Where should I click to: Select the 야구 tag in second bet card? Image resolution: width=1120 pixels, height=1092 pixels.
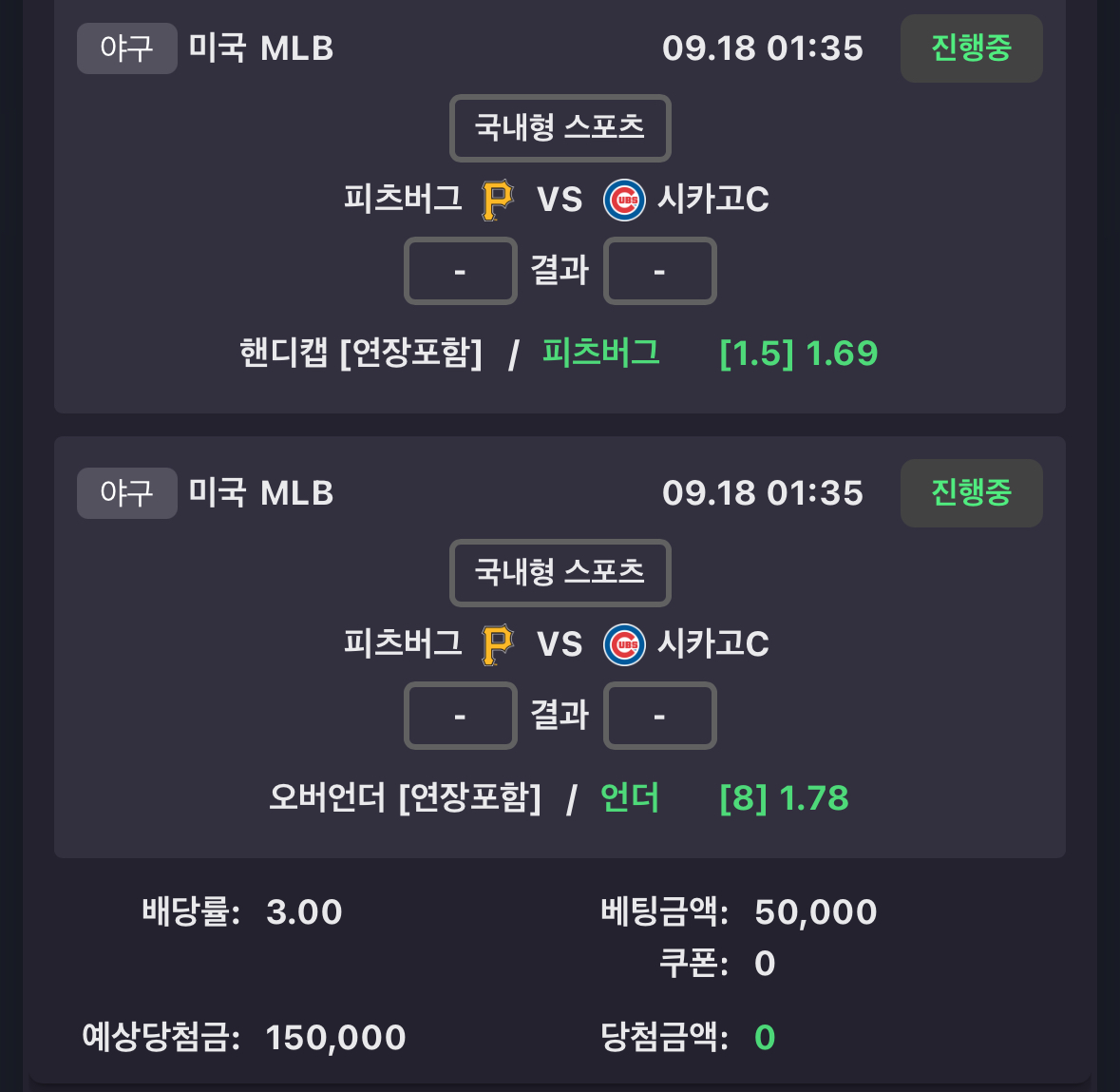tap(127, 493)
